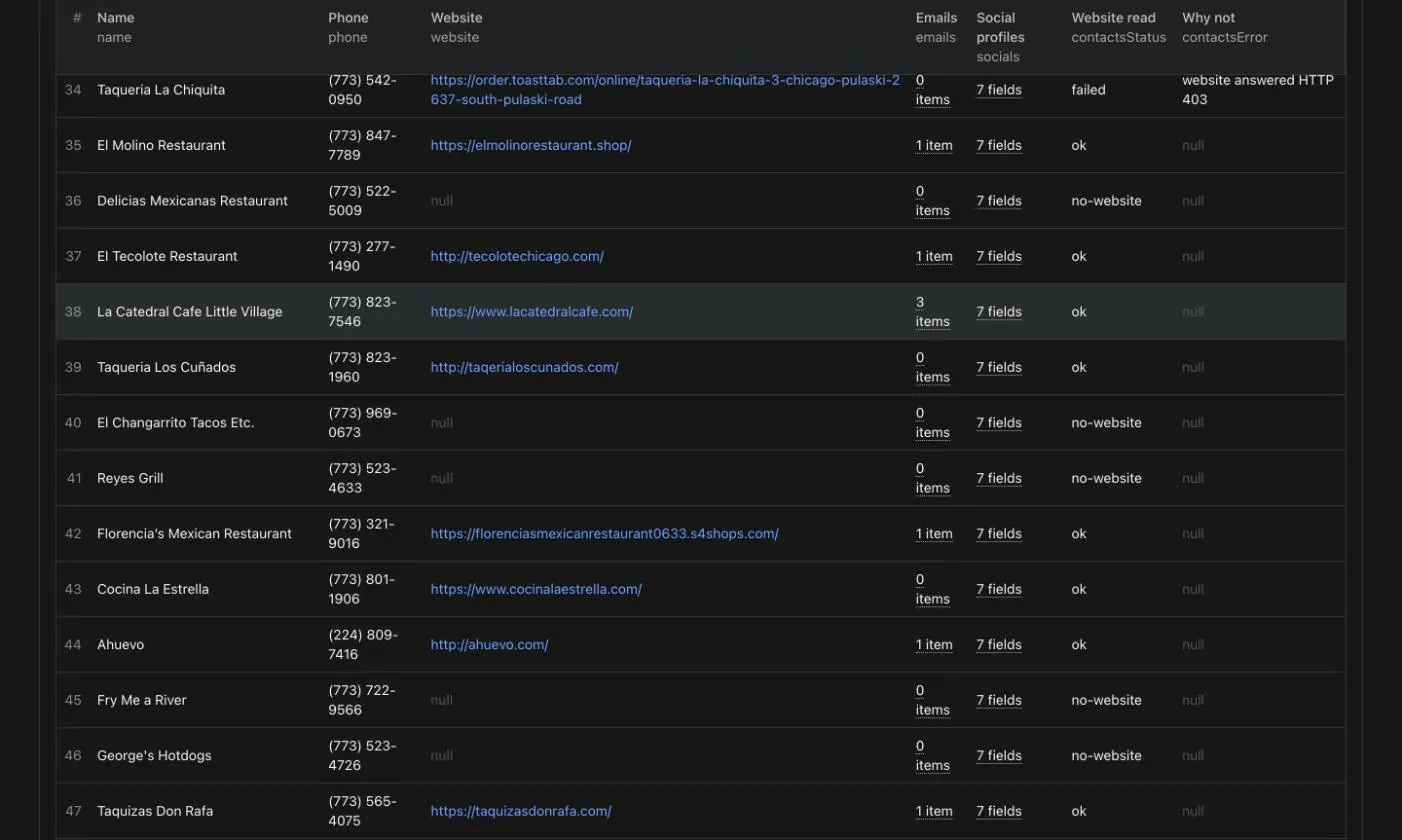
Task: Select row number 38
Action: 73,312
